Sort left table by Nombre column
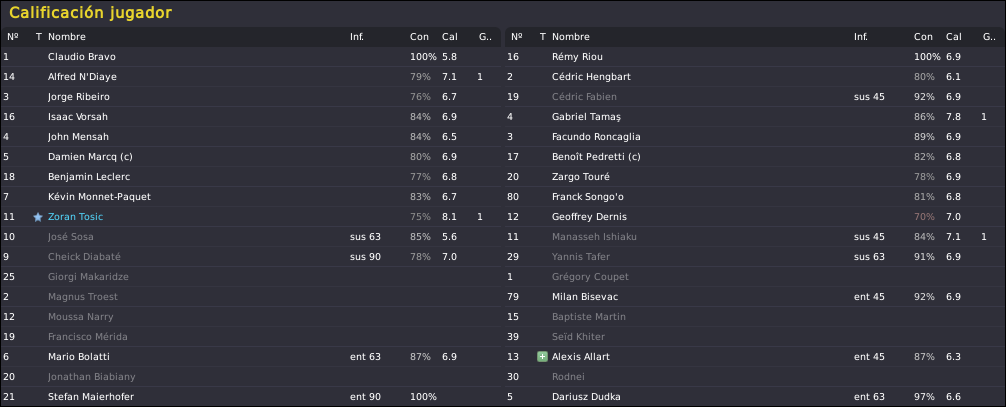The height and width of the screenshot is (407, 1006). click(67, 37)
